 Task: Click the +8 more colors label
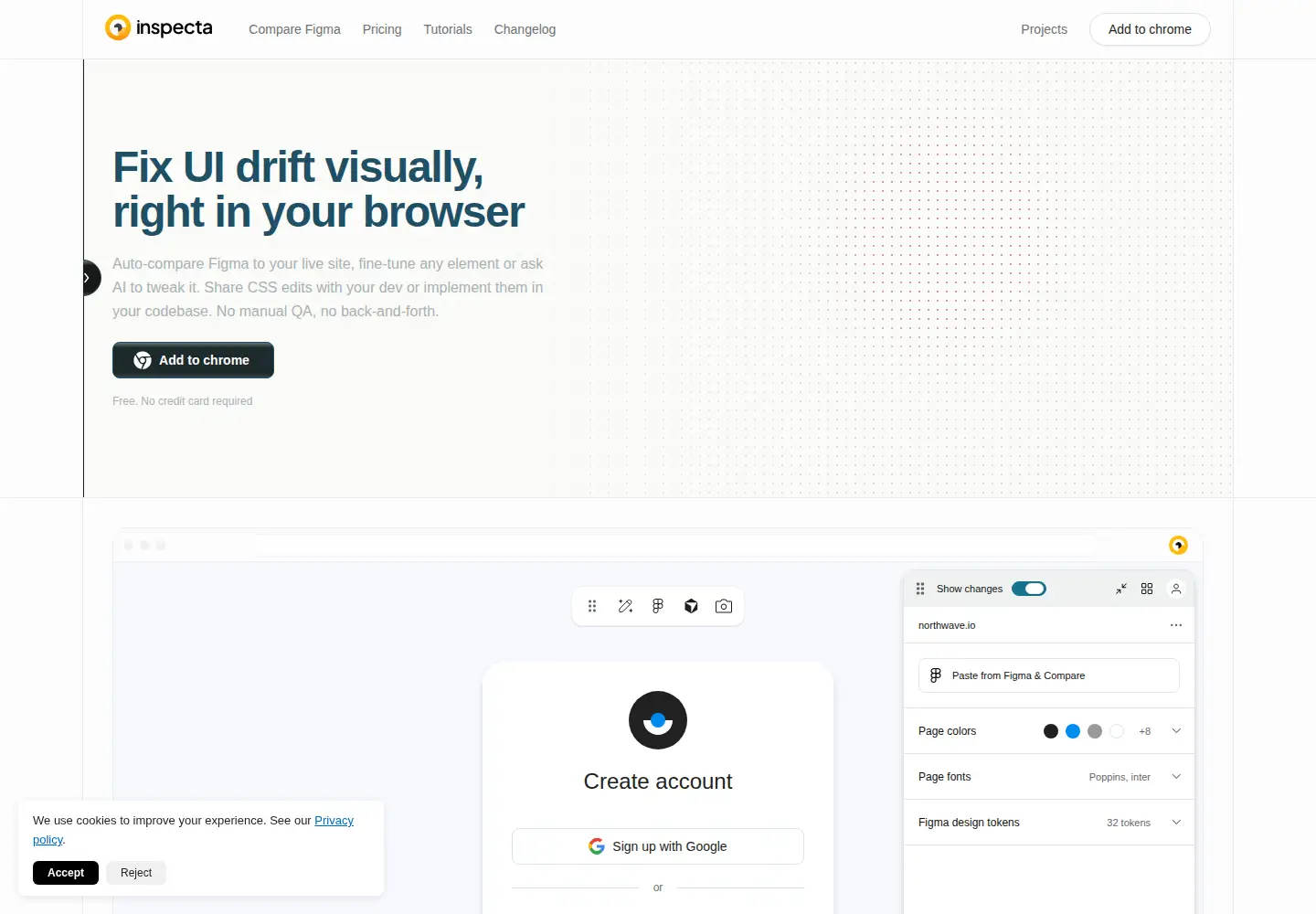pos(1145,731)
